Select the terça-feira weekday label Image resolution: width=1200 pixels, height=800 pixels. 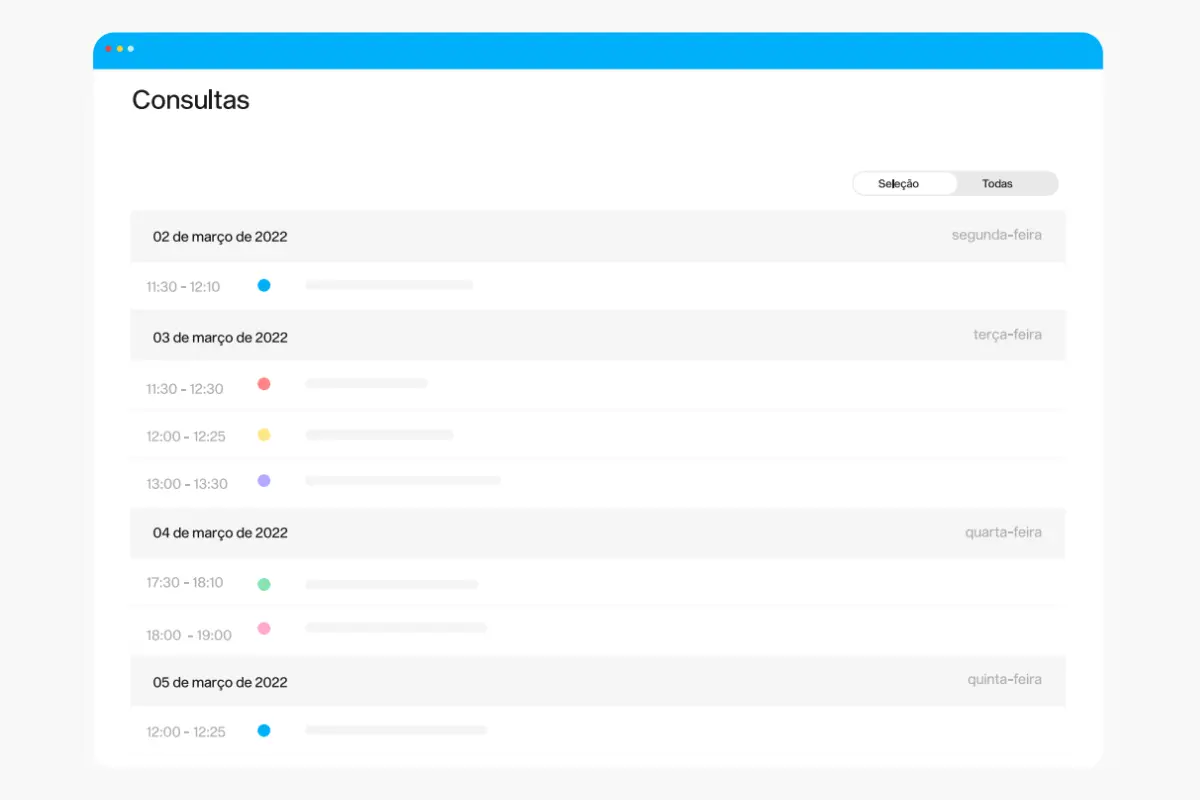pos(1007,335)
